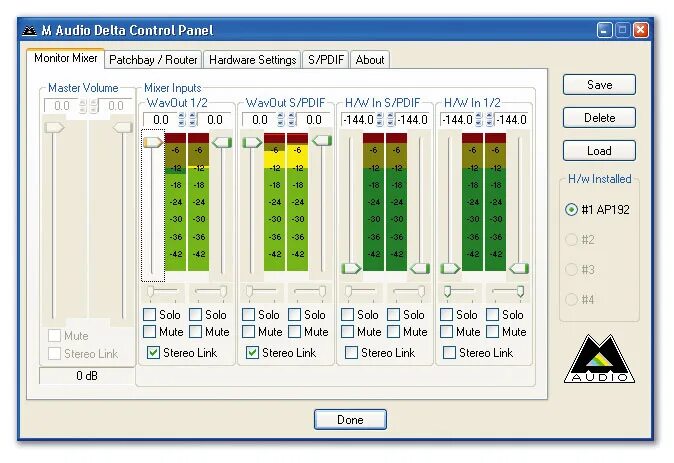Image resolution: width=674 pixels, height=463 pixels.
Task: Click WavOut 1/2 left fader handle
Action: [x=153, y=142]
